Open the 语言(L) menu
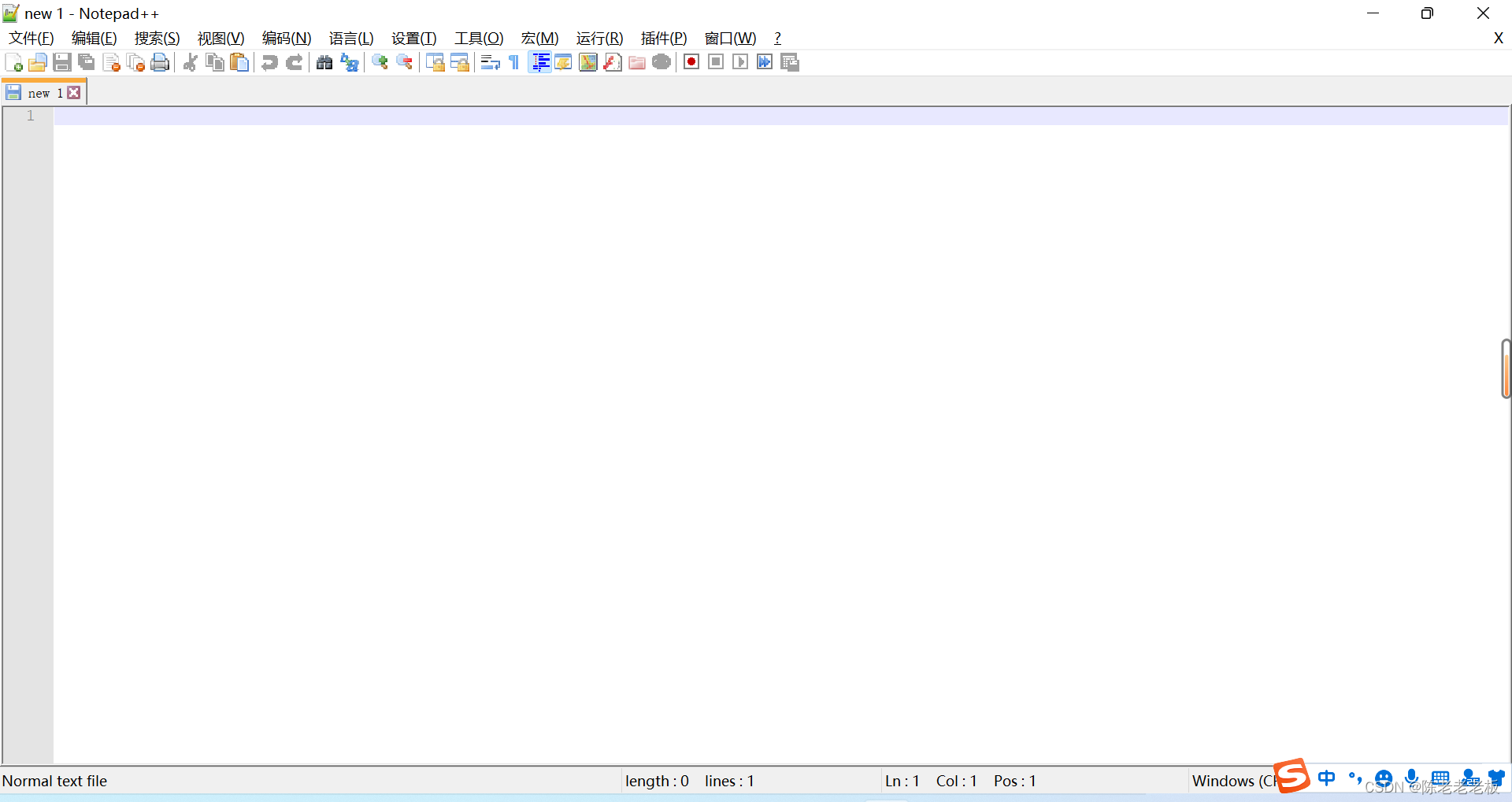 [x=351, y=39]
